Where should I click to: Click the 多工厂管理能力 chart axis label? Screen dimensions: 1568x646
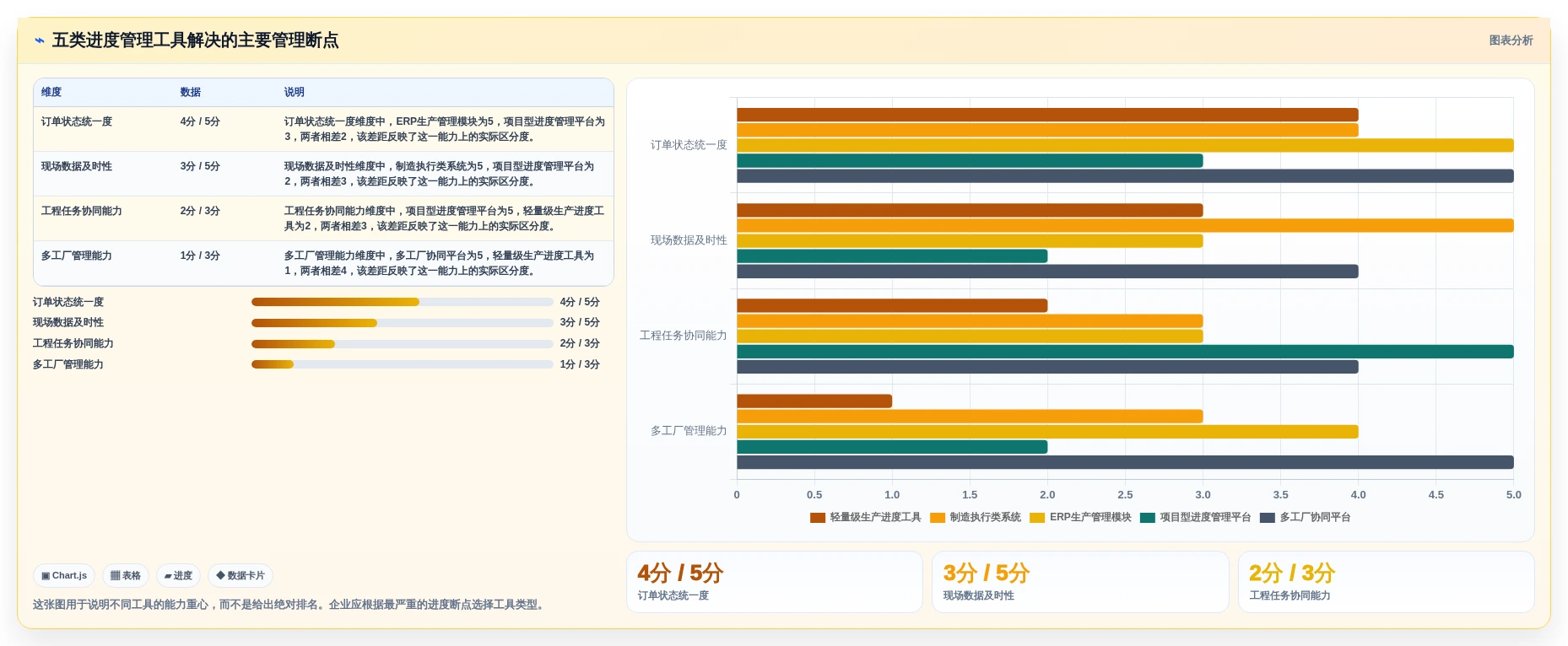click(689, 431)
